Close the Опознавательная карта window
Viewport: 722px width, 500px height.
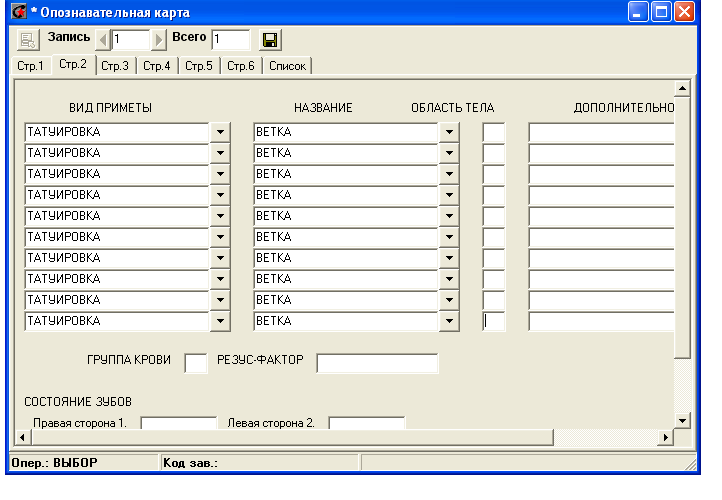pyautogui.click(x=685, y=12)
